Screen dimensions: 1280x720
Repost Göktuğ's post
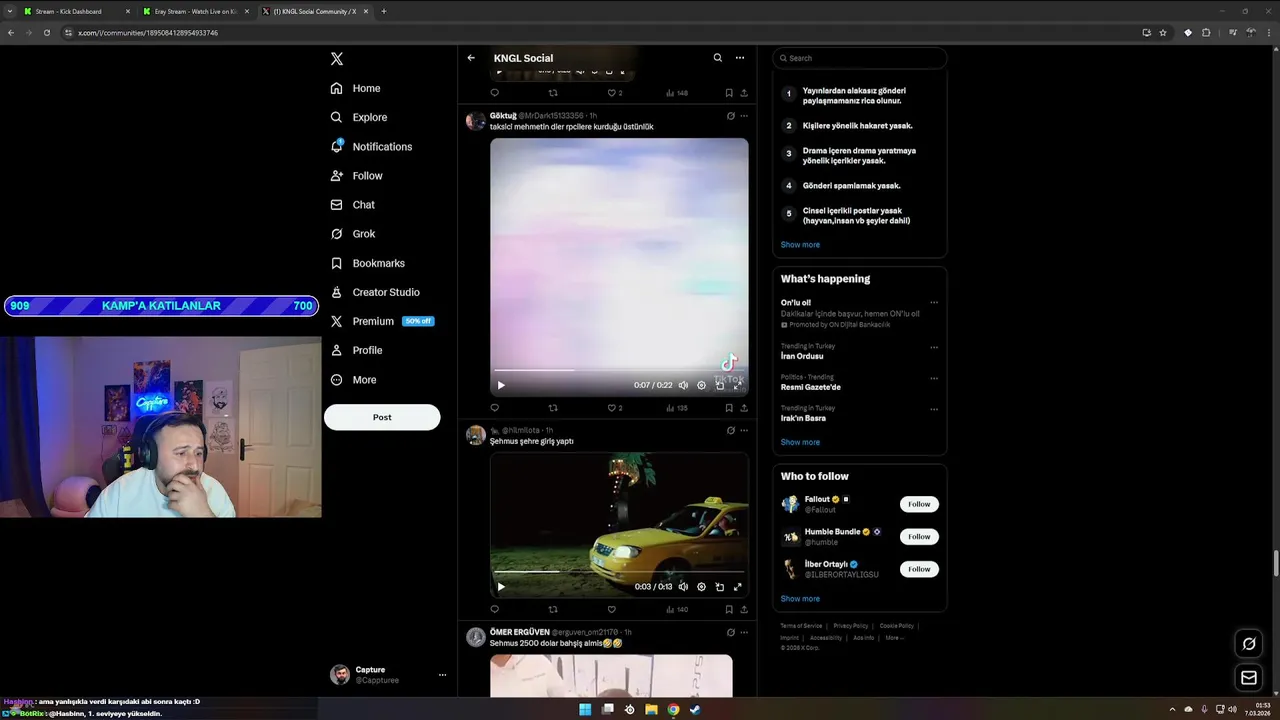point(553,408)
